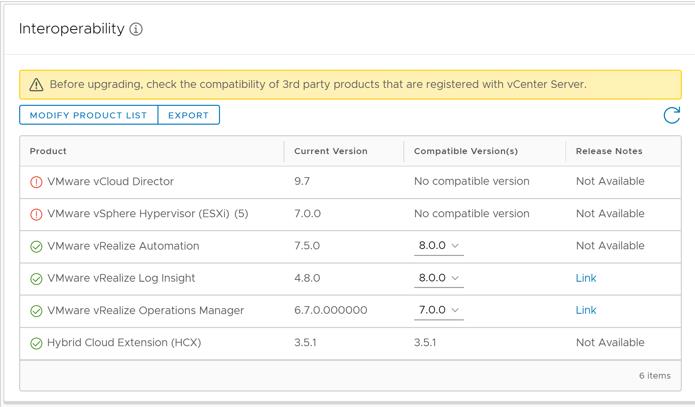This screenshot has width=695, height=407.
Task: Click the 3rd party compatibility warning message
Action: (x=318, y=84)
